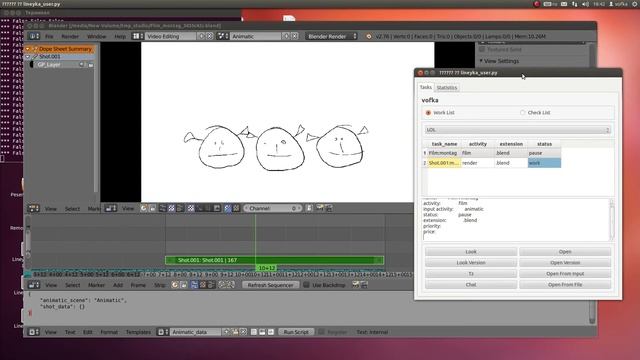Toggle line numbers display in text editor
Viewport: 640px width, 360px height.
click(254, 332)
